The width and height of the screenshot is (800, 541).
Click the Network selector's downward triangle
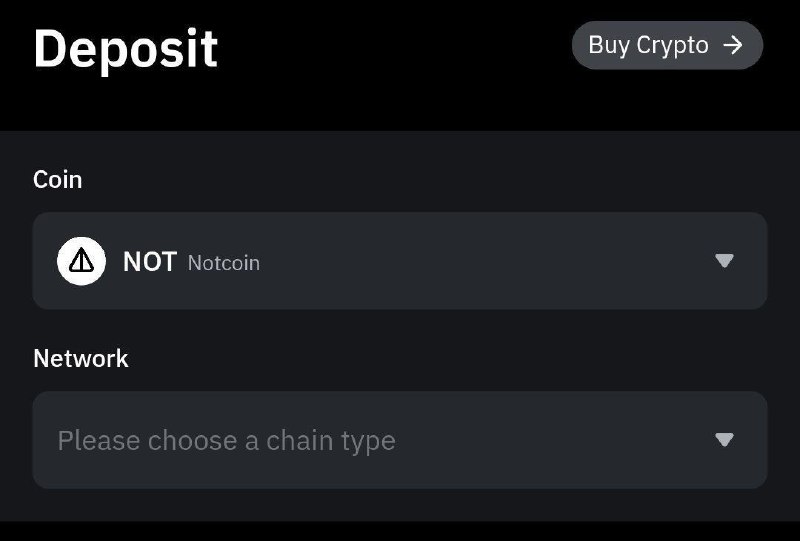click(x=724, y=439)
